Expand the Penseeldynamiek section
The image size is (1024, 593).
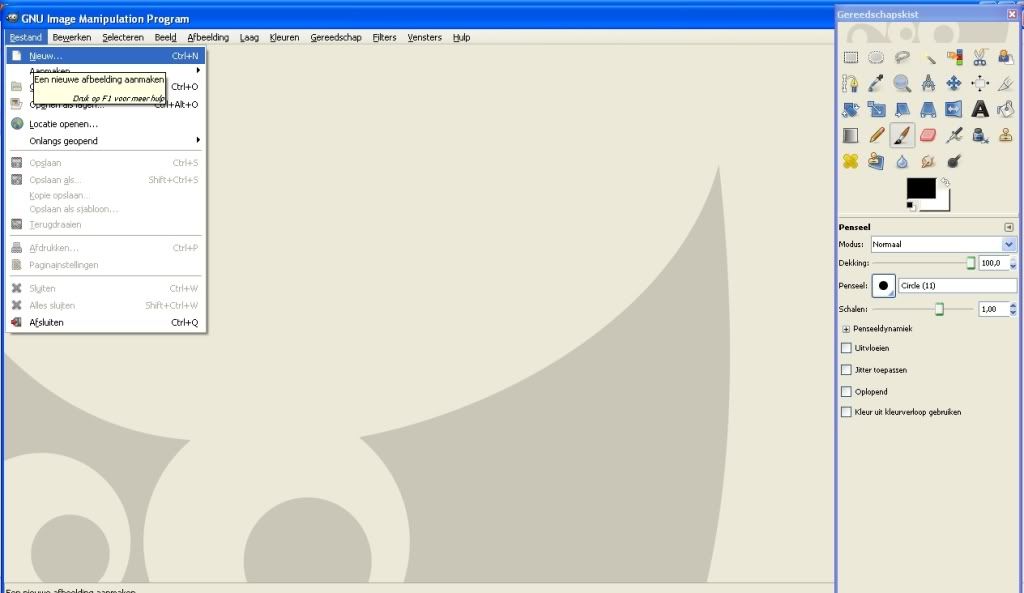846,329
